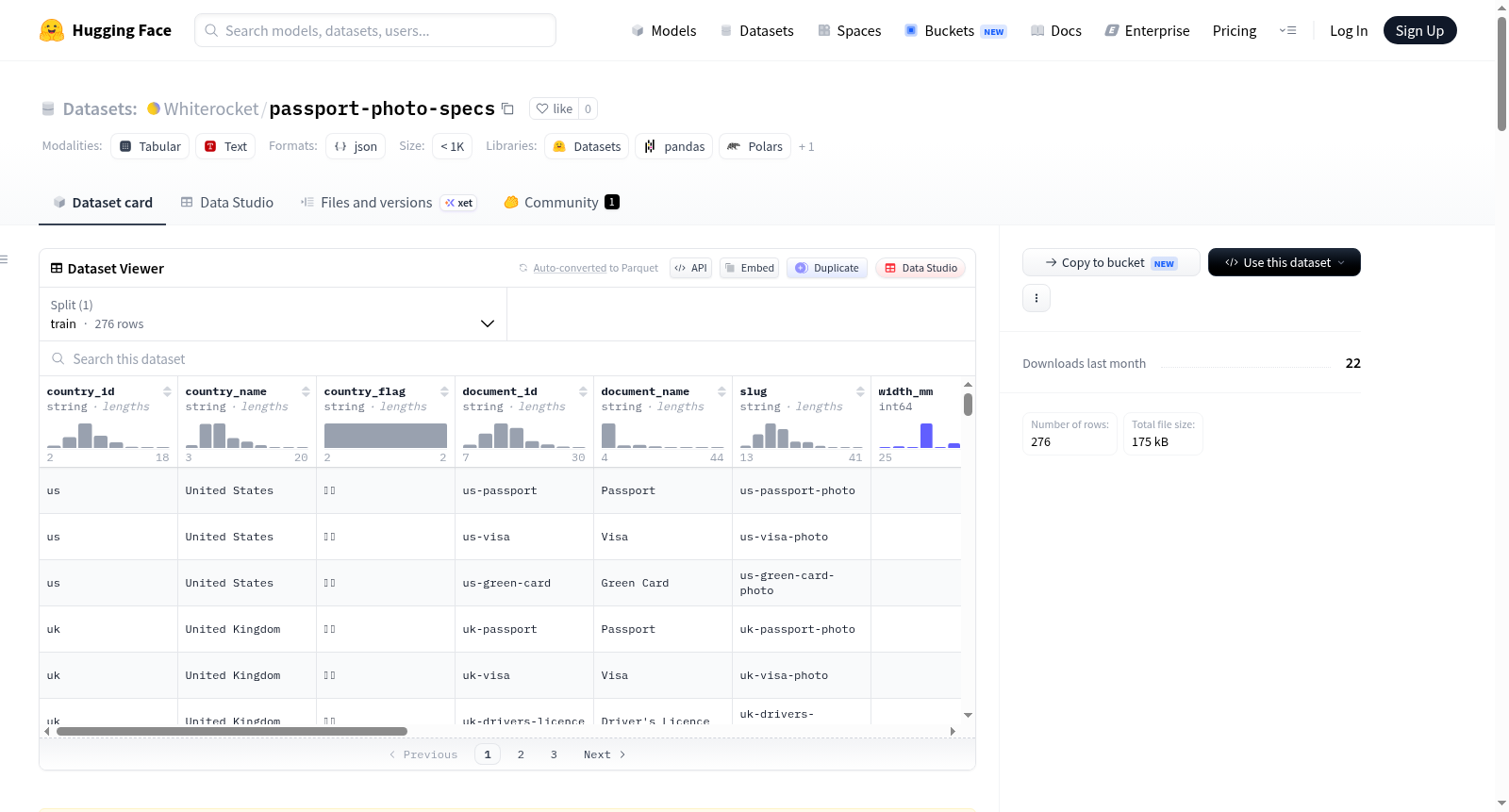Click the current page 1 button
This screenshot has height=812, width=1509.
tap(488, 754)
